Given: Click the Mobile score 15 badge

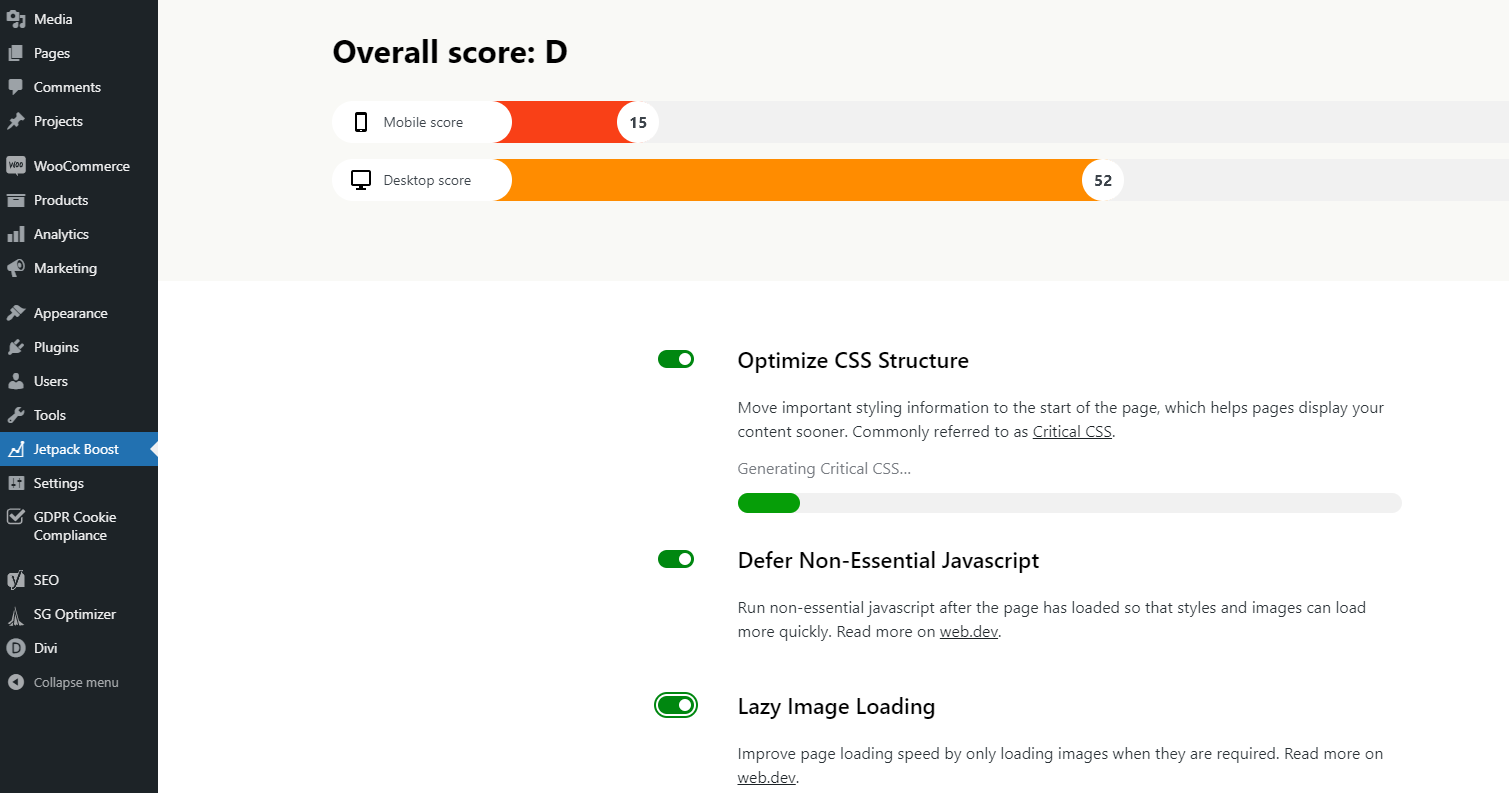Looking at the screenshot, I should coord(638,123).
